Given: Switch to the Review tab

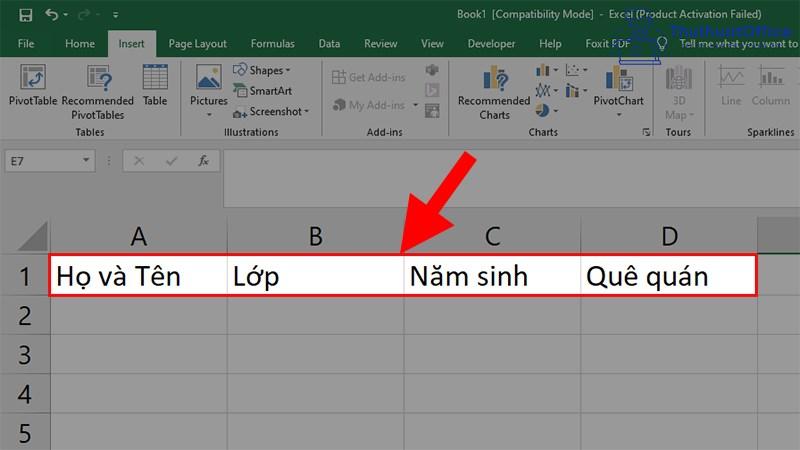Looking at the screenshot, I should [380, 44].
